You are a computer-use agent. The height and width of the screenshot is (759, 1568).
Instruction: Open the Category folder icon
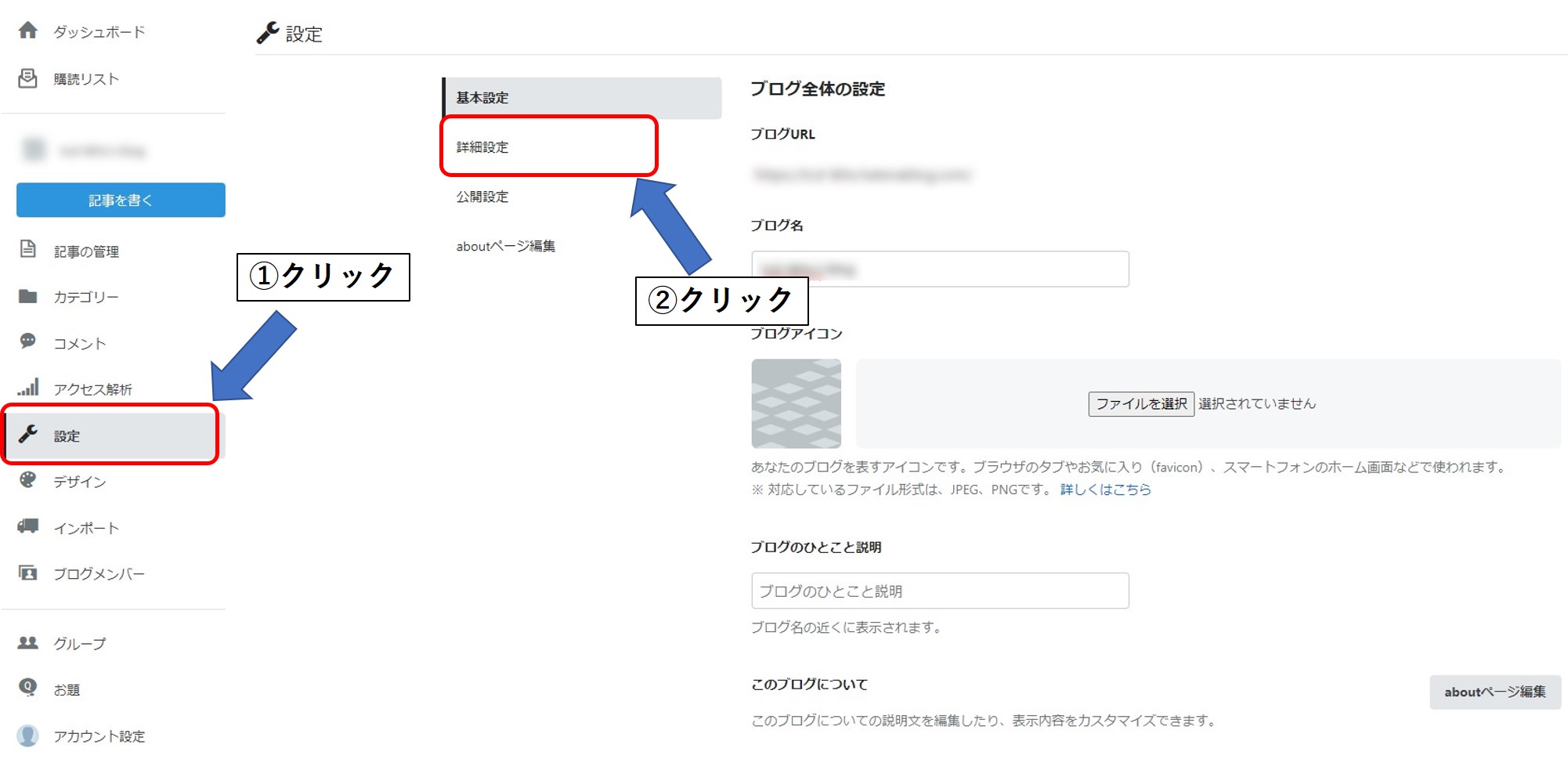pos(28,296)
